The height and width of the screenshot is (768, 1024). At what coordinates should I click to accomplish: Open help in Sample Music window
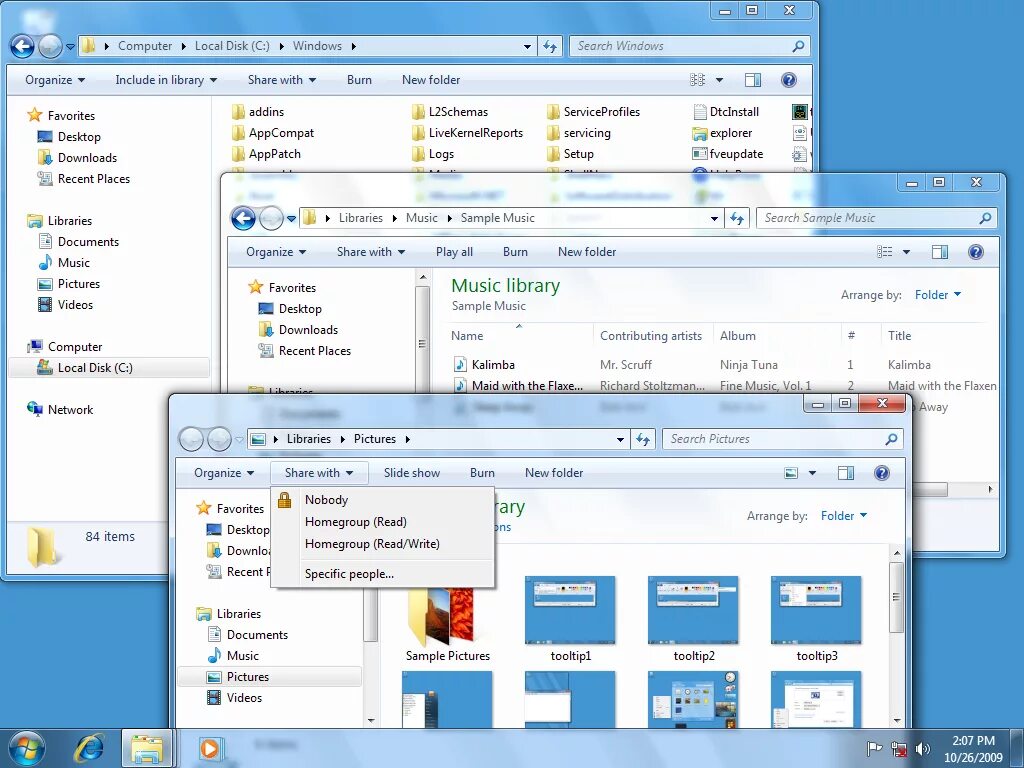pos(976,252)
